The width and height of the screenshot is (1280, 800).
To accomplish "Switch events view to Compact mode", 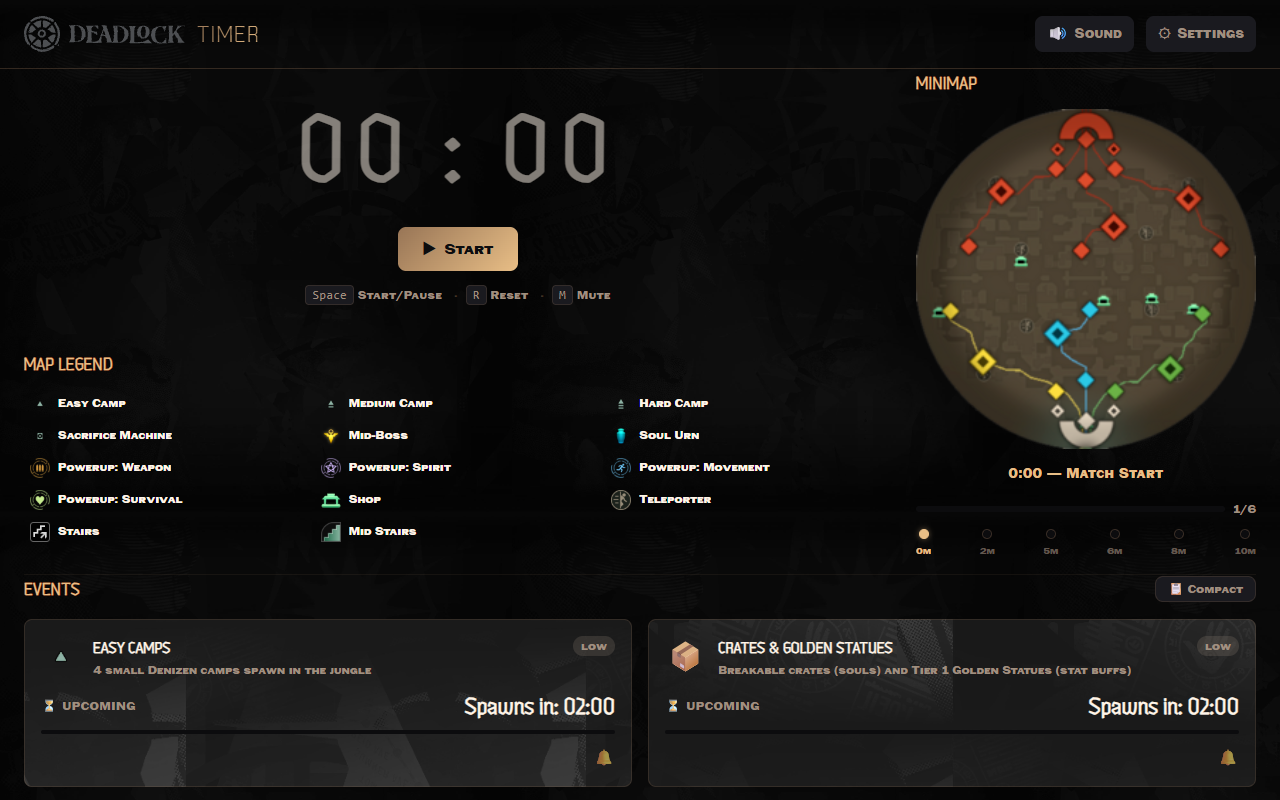I will [1205, 589].
